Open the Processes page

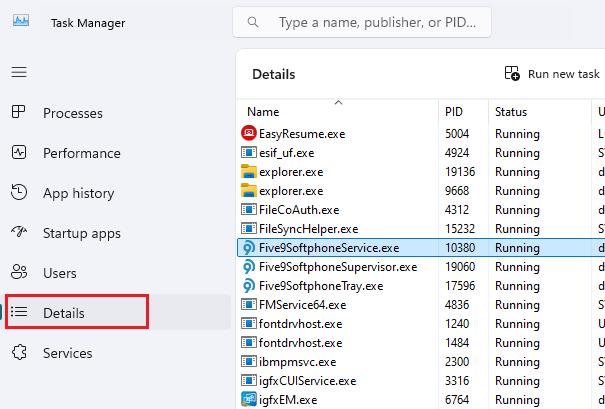pyautogui.click(x=73, y=113)
